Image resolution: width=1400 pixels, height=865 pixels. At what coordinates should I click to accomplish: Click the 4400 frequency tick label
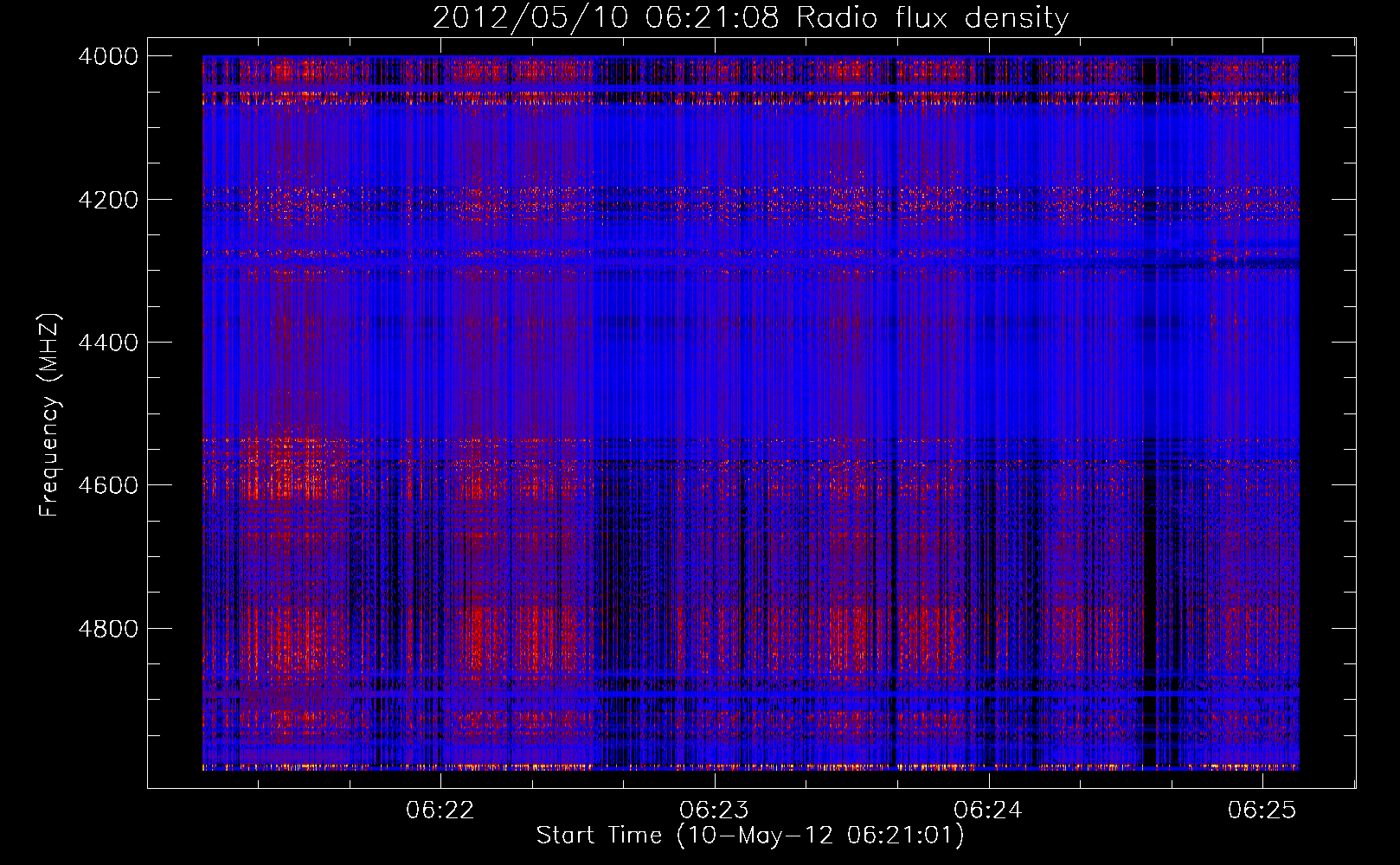(108, 343)
